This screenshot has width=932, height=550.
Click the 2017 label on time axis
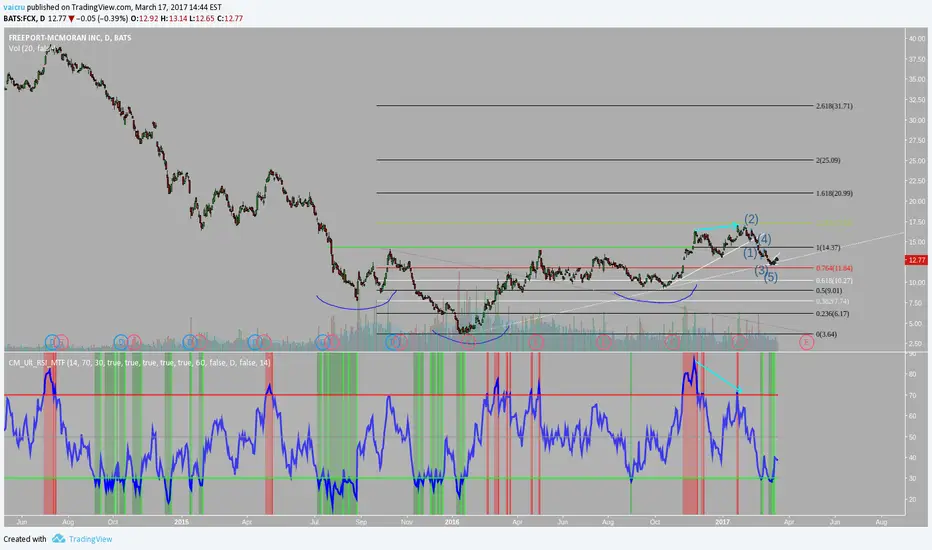click(722, 522)
